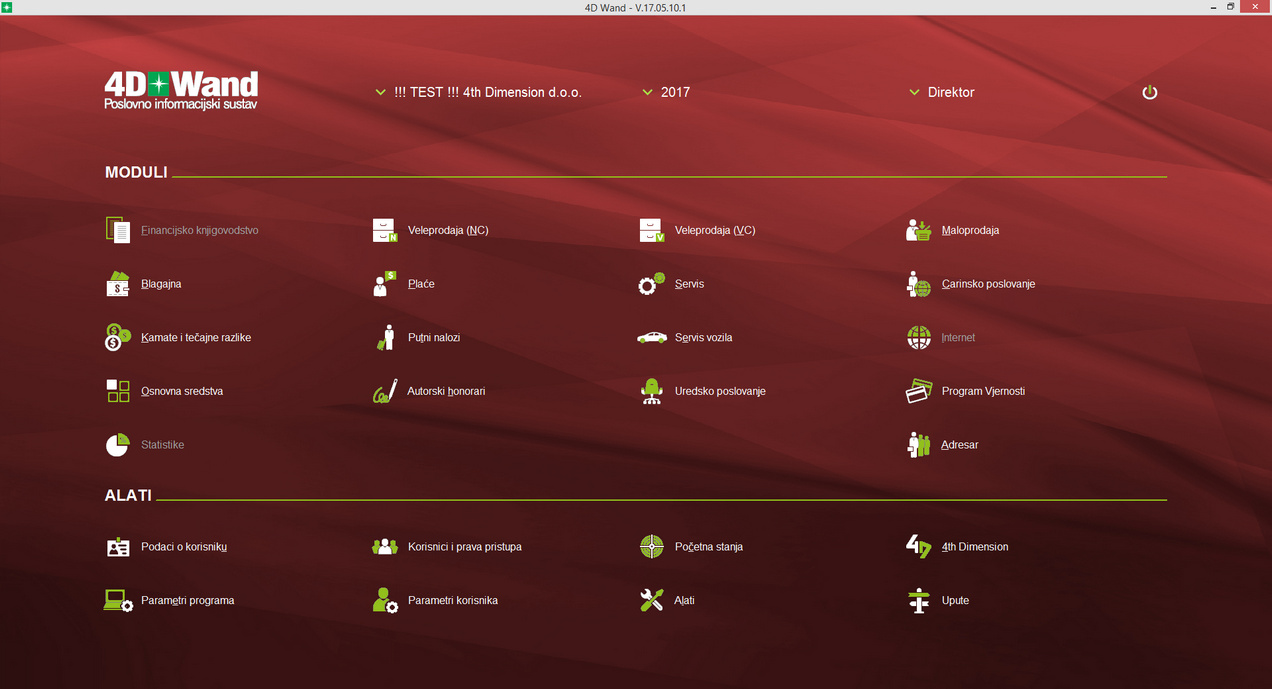Open the Financijsko knjigovodstvo text link
1272x689 pixels.
click(200, 230)
